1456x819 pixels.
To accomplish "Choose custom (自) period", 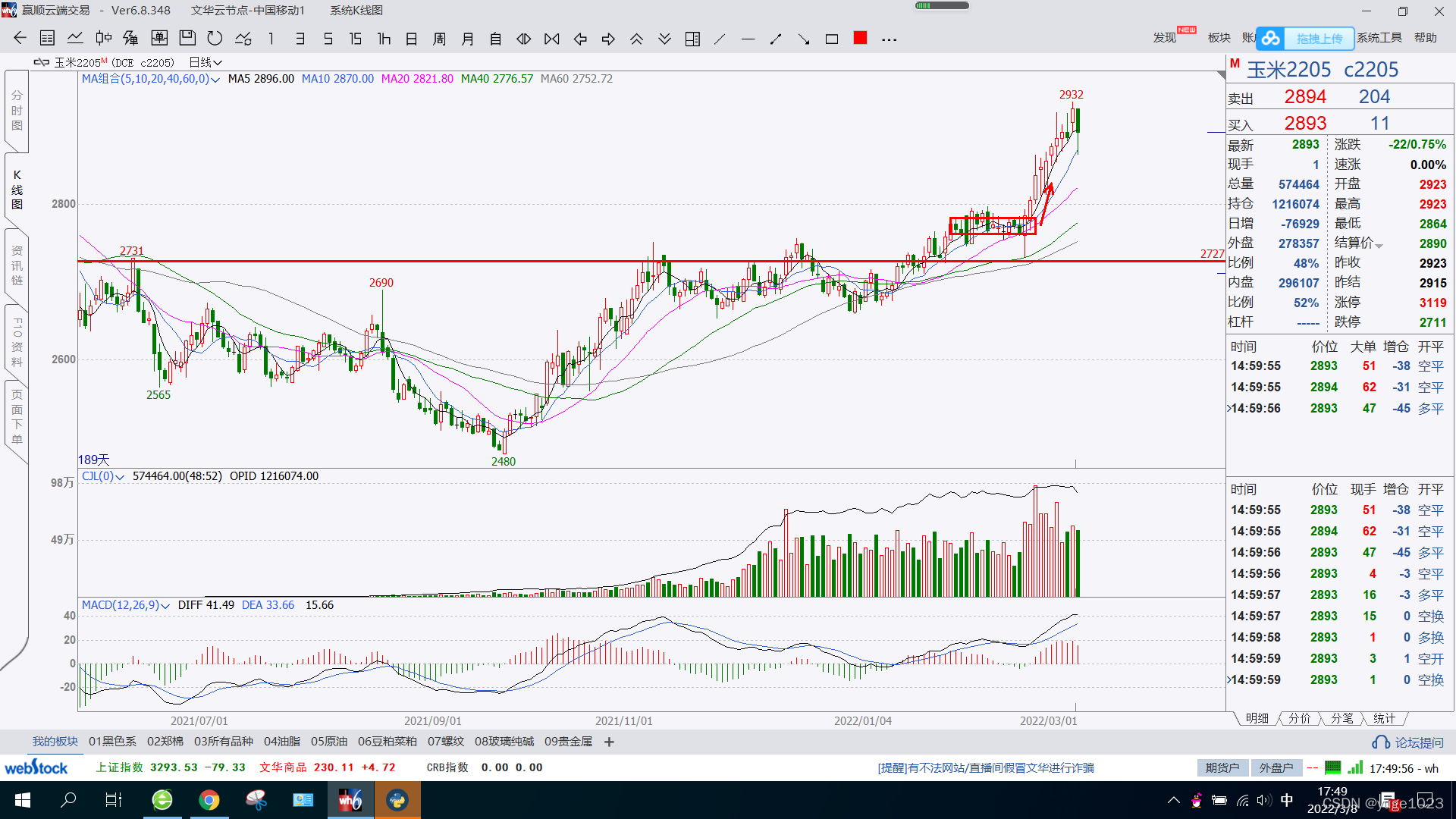I will tap(496, 39).
